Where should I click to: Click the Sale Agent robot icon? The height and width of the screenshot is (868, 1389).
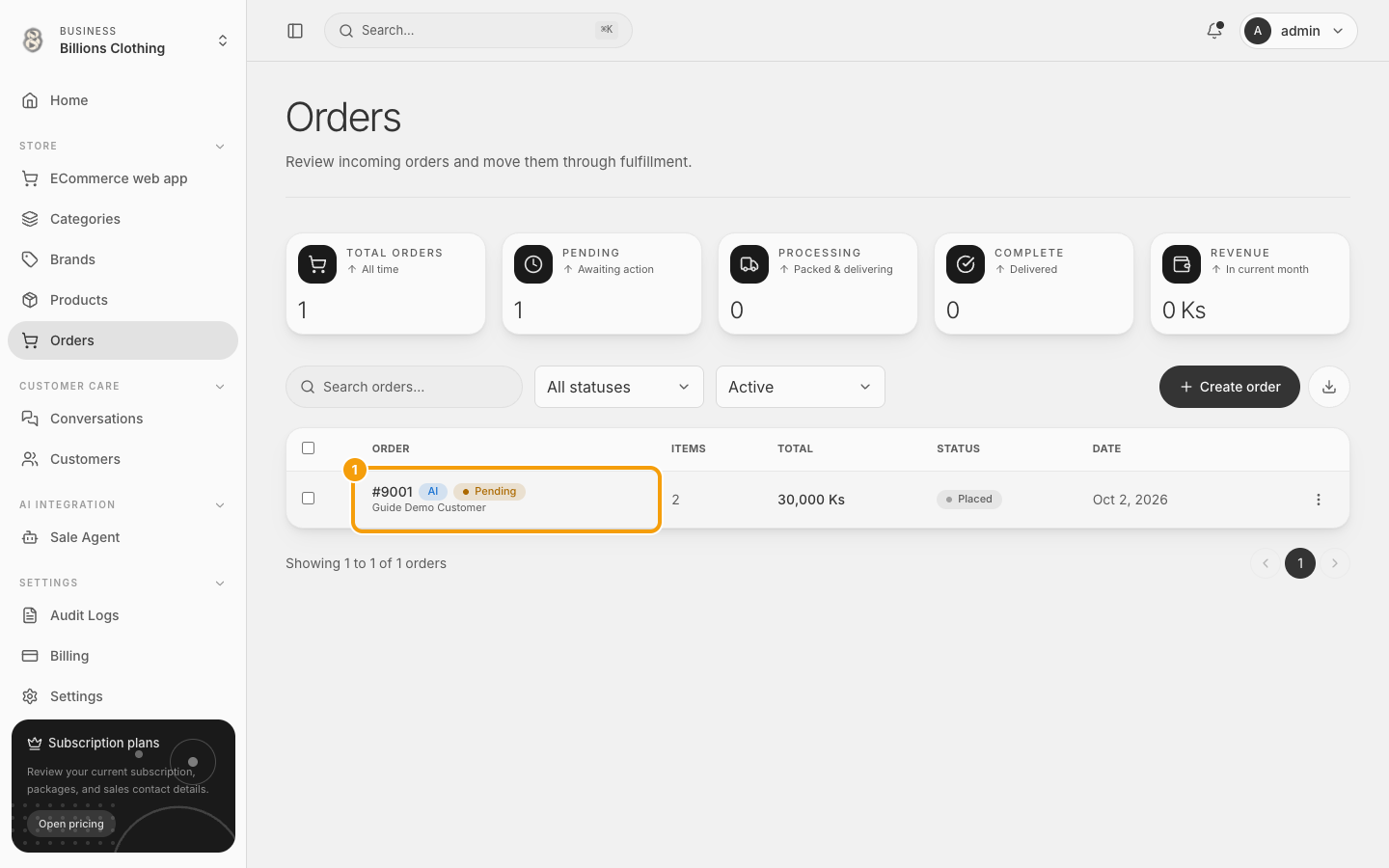click(x=30, y=537)
